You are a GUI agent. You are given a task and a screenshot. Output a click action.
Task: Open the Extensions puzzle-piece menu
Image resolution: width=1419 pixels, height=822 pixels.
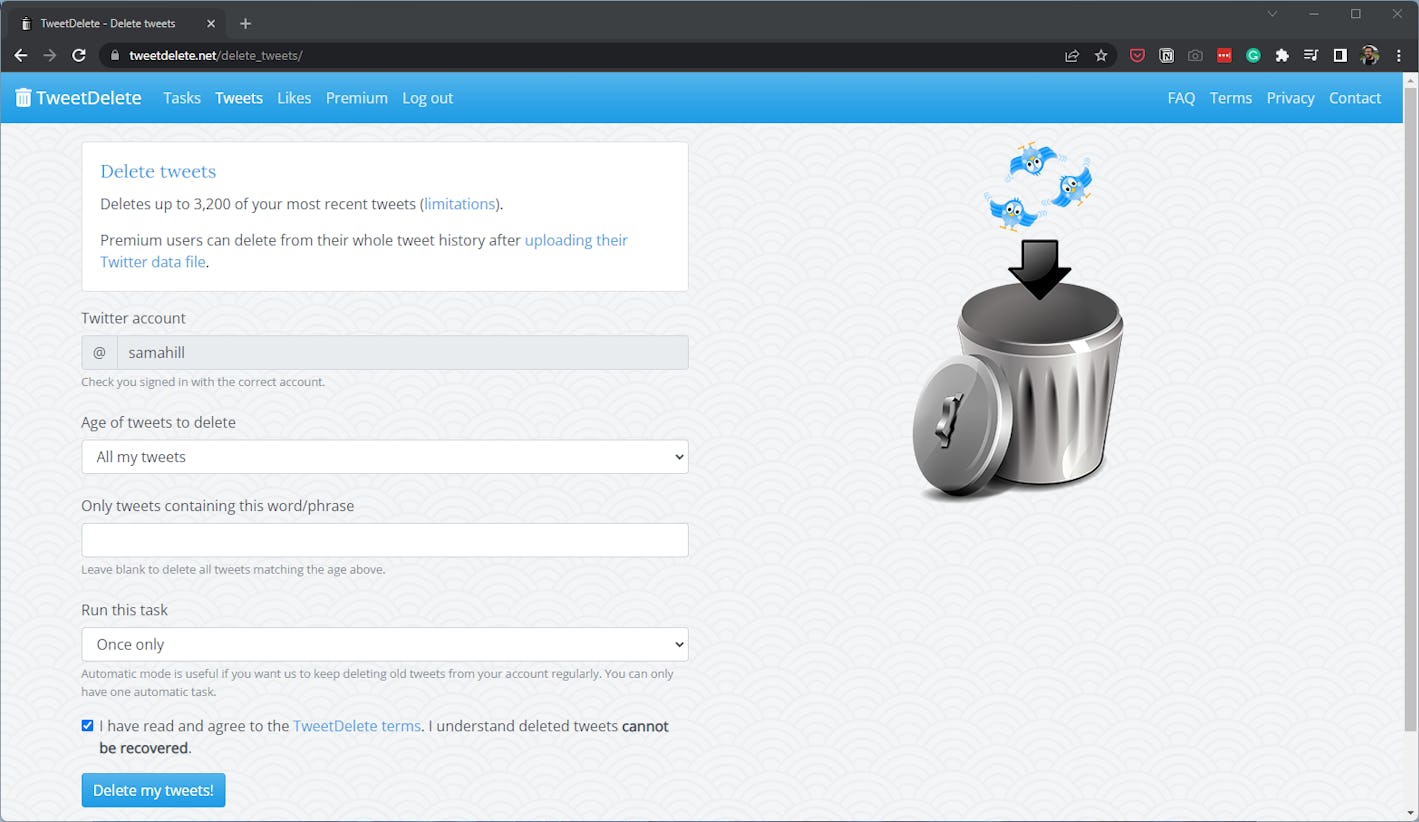pyautogui.click(x=1282, y=56)
